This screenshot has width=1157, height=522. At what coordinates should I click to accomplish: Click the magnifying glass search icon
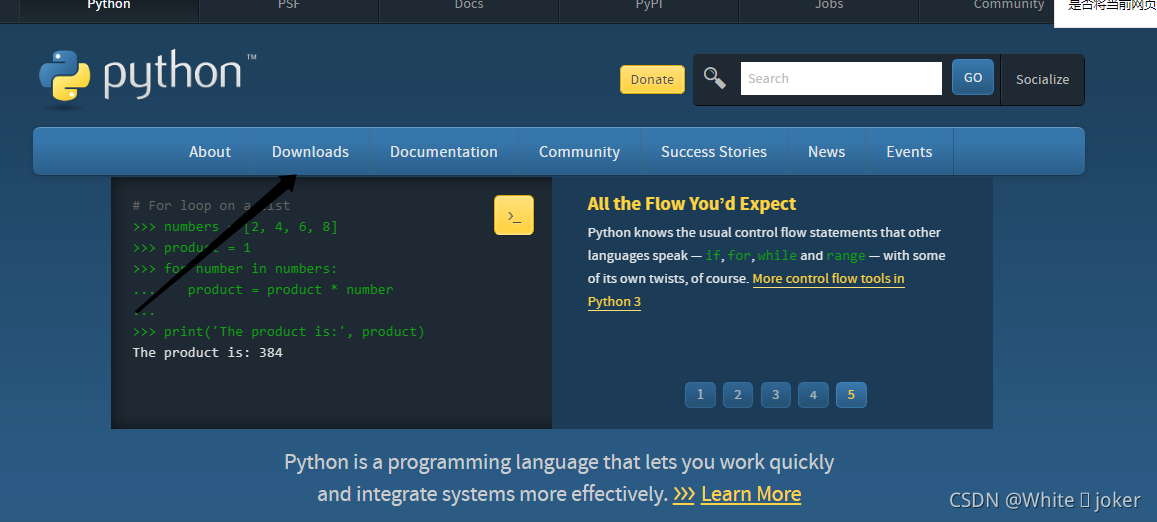(714, 78)
